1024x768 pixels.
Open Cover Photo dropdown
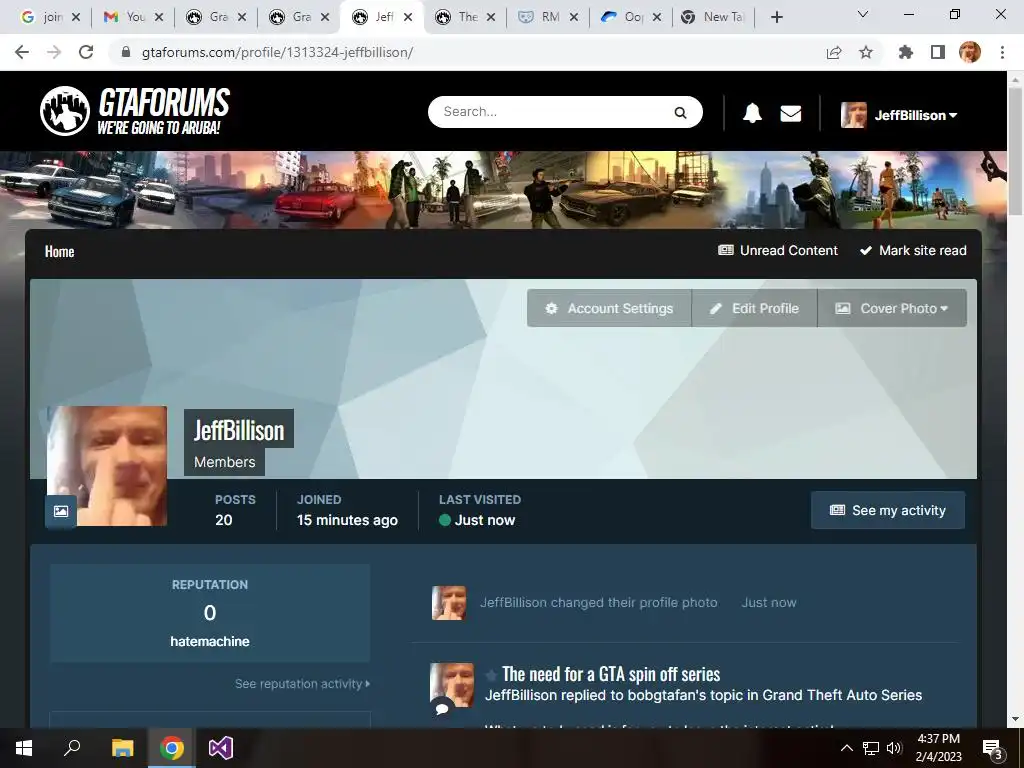pyautogui.click(x=892, y=308)
